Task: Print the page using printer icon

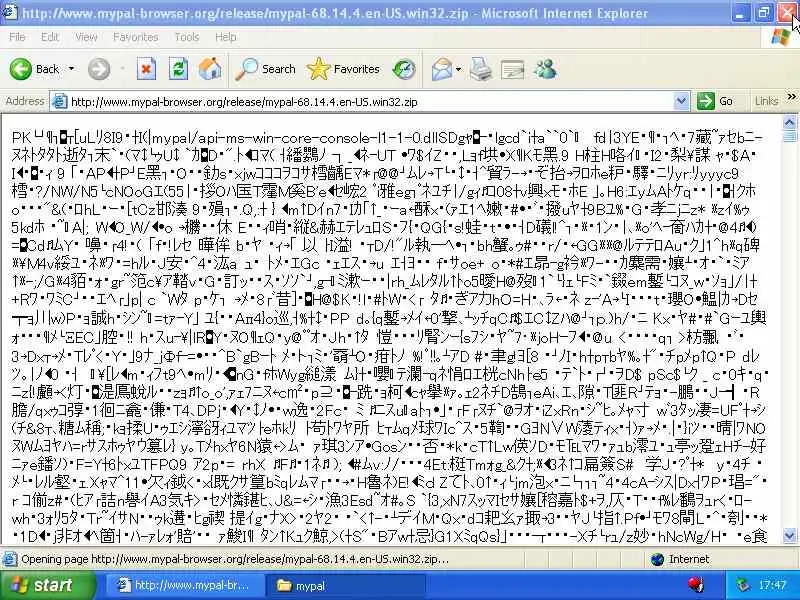Action: tap(481, 69)
